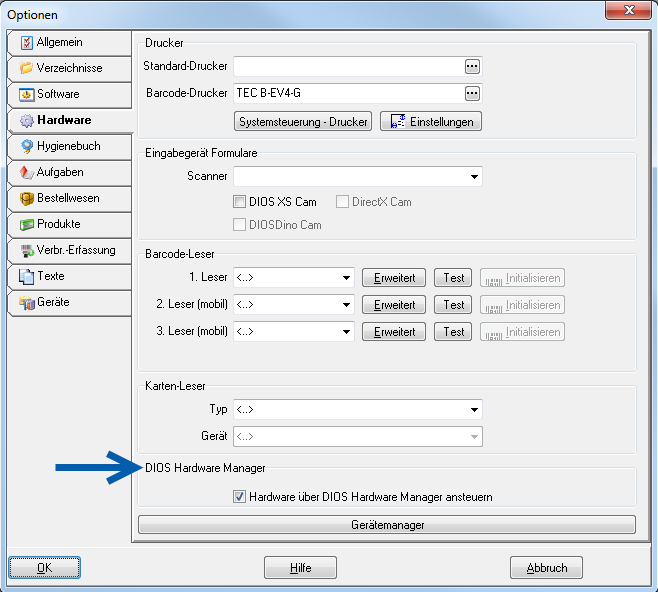Screen dimensions: 658x592
Task: Browse for Standard-Drucker via ellipsis button
Action: 472,66
